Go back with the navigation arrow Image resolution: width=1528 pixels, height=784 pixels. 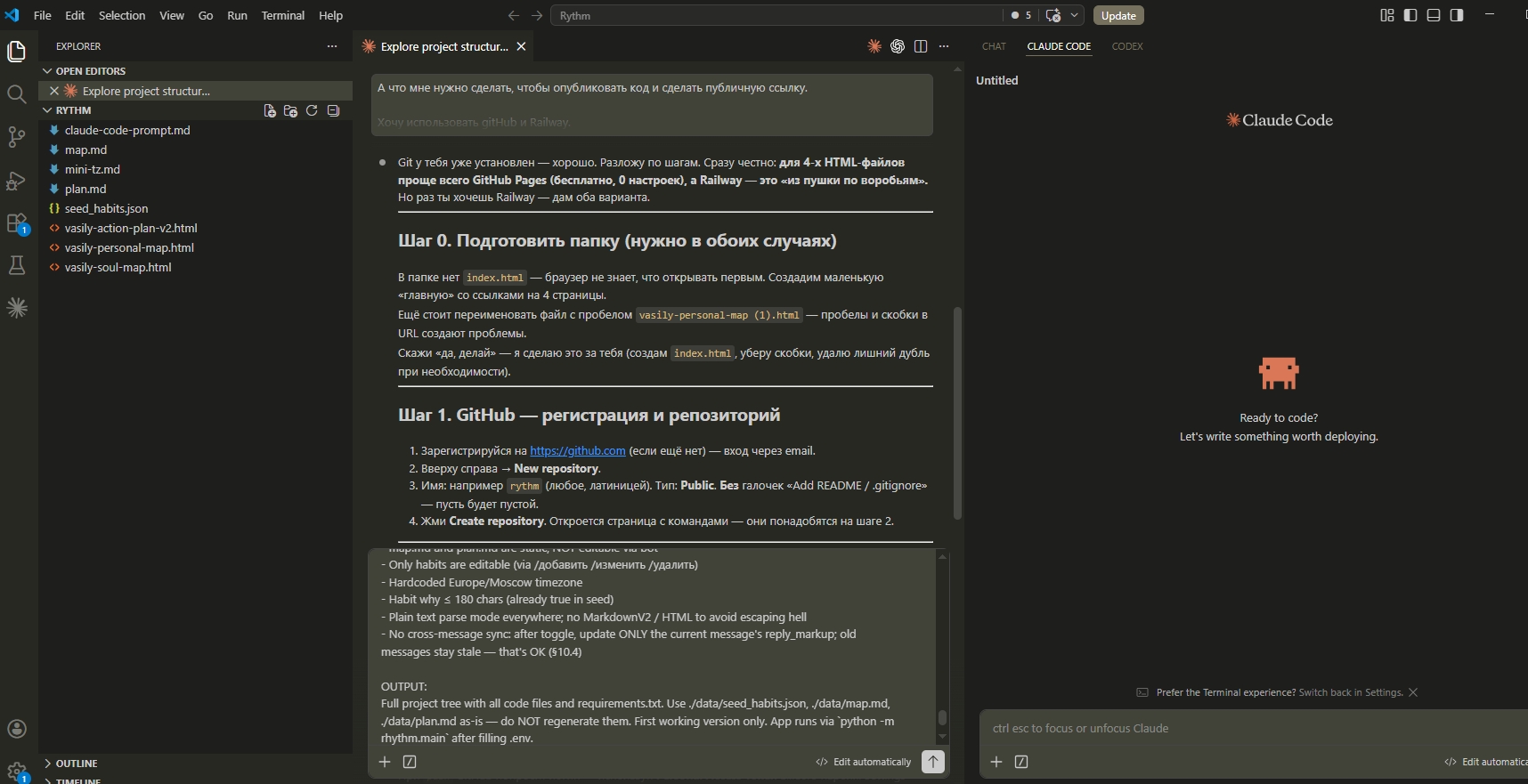514,15
